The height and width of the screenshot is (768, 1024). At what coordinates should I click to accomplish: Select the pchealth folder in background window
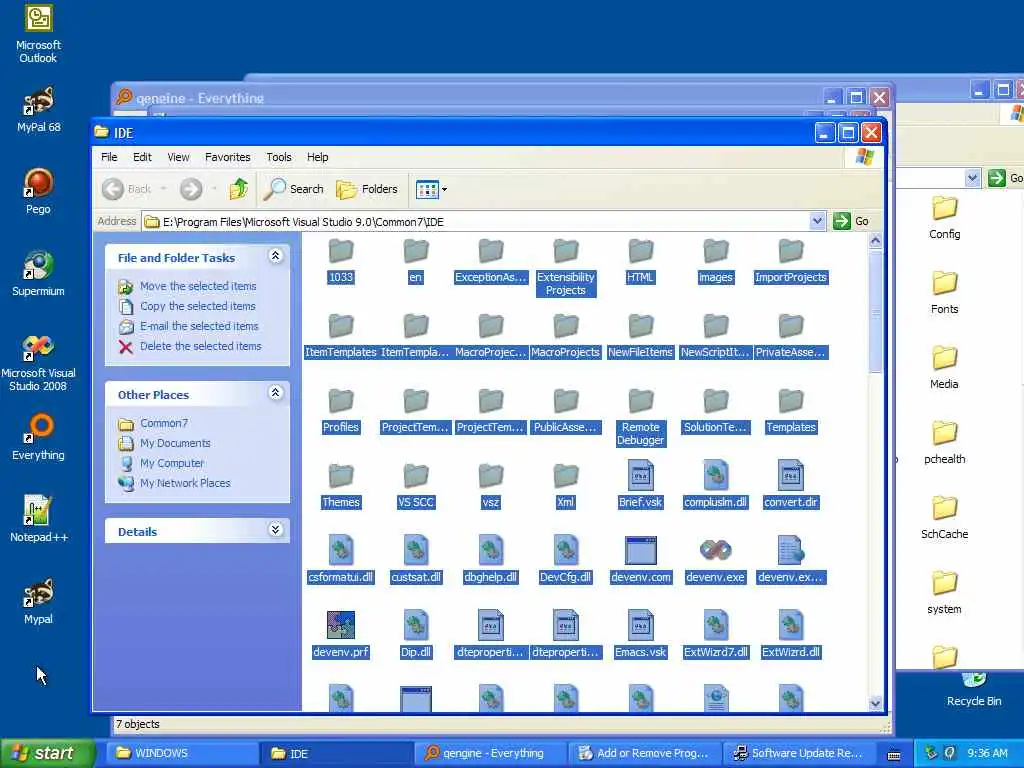(x=944, y=442)
